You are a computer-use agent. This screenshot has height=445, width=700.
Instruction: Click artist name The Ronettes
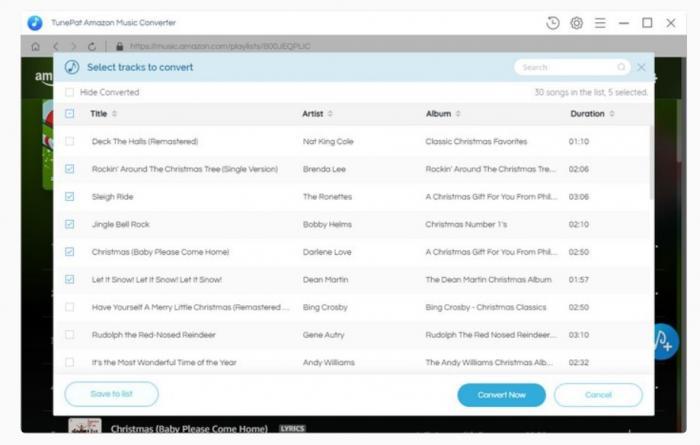pyautogui.click(x=327, y=197)
